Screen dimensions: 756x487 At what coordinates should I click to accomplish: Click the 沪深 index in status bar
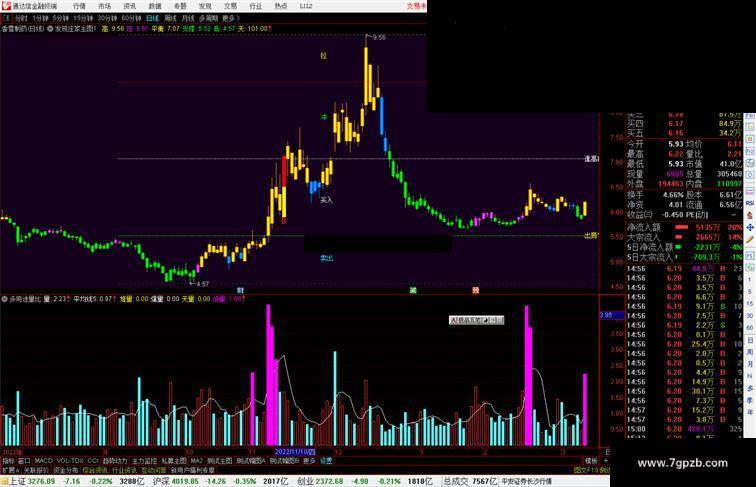click(x=161, y=481)
